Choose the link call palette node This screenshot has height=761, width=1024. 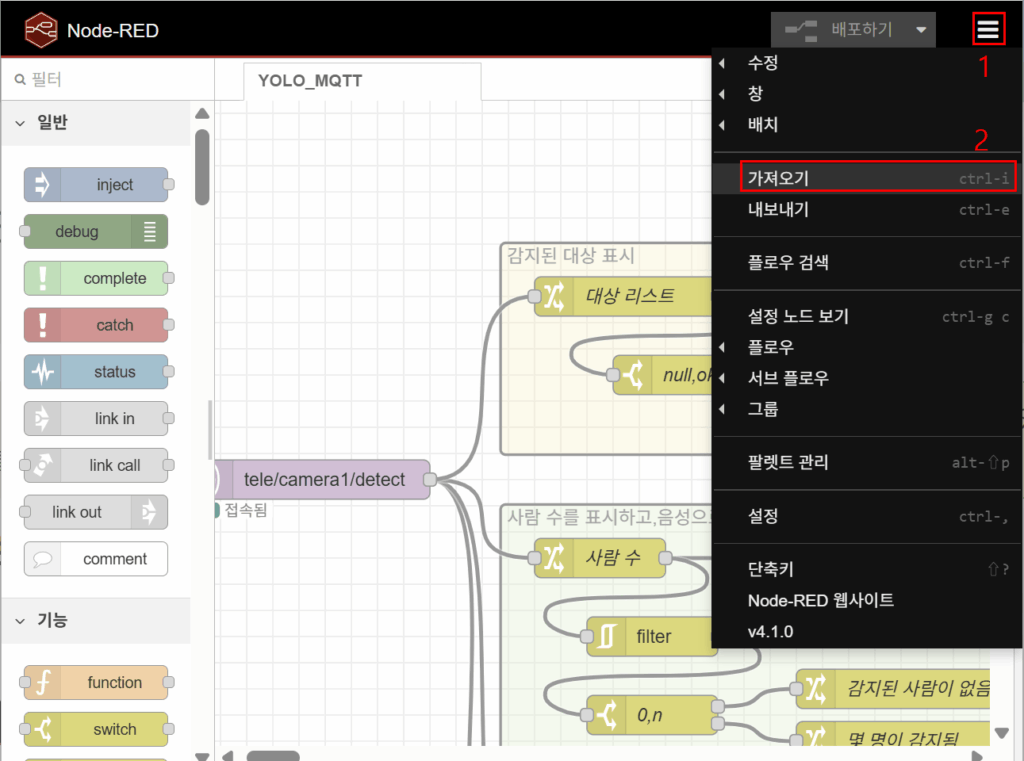click(x=96, y=465)
